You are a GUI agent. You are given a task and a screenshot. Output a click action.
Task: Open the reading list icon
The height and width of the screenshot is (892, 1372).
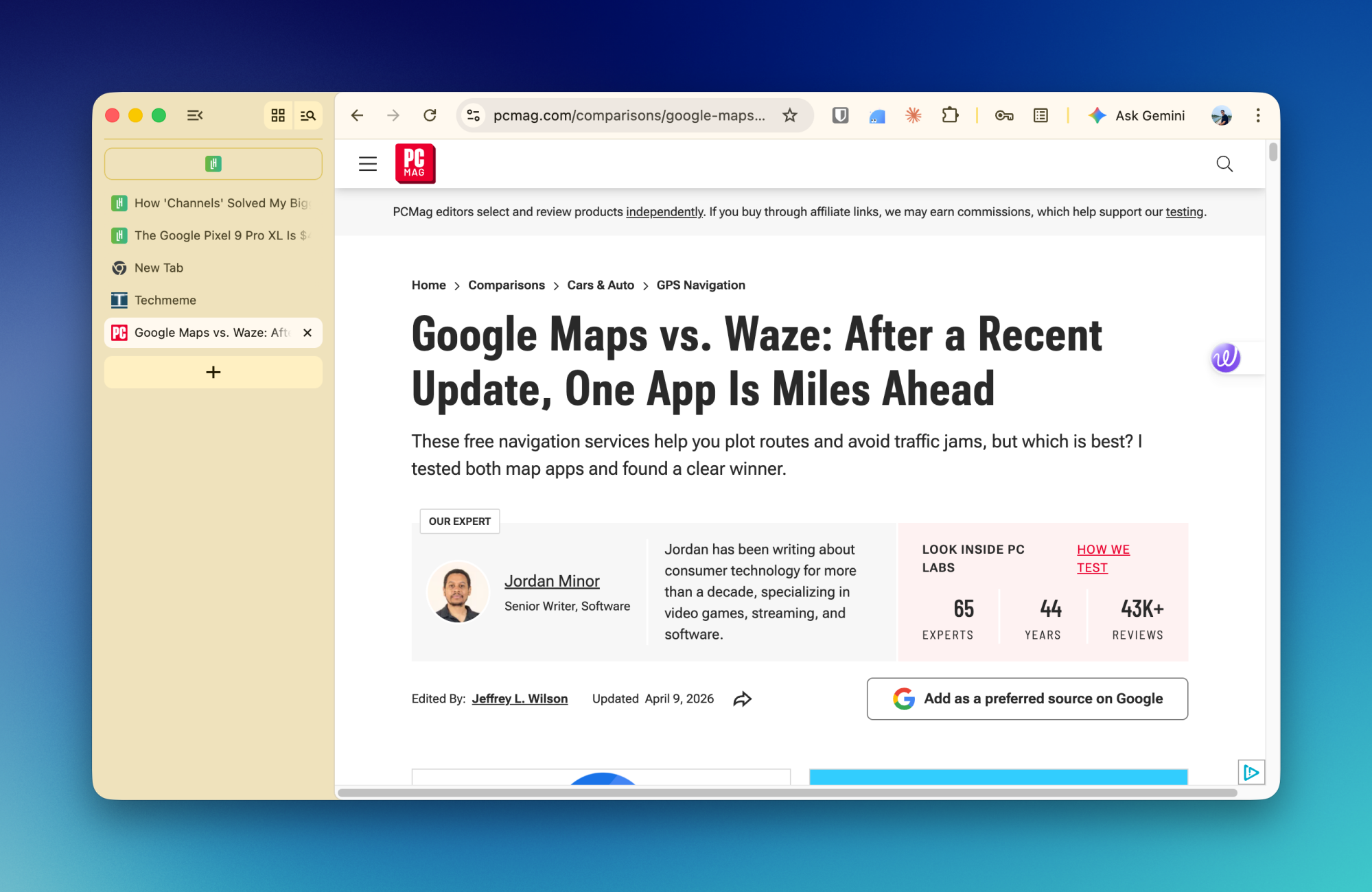point(1040,115)
